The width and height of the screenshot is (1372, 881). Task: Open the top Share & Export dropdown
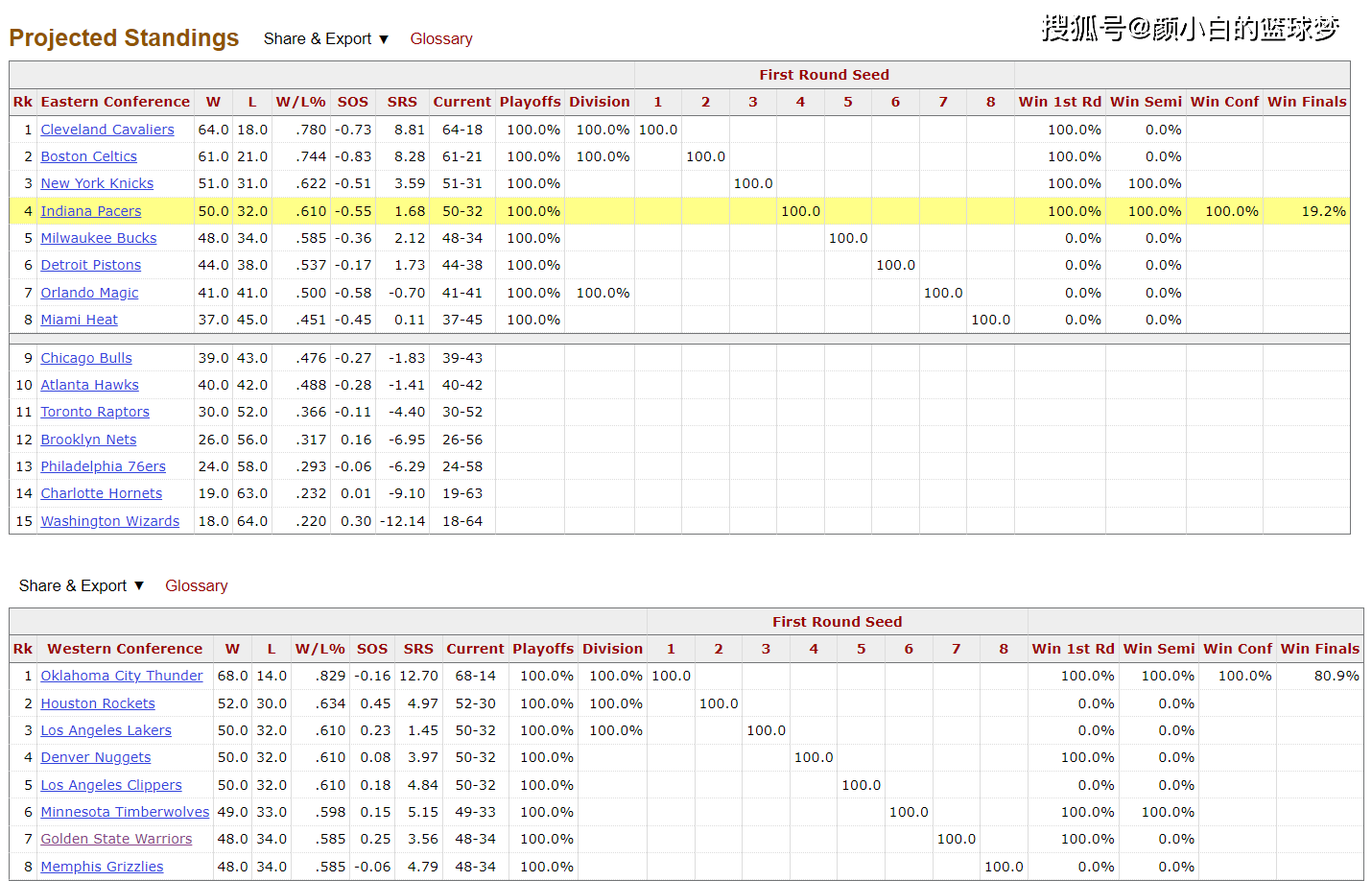325,39
